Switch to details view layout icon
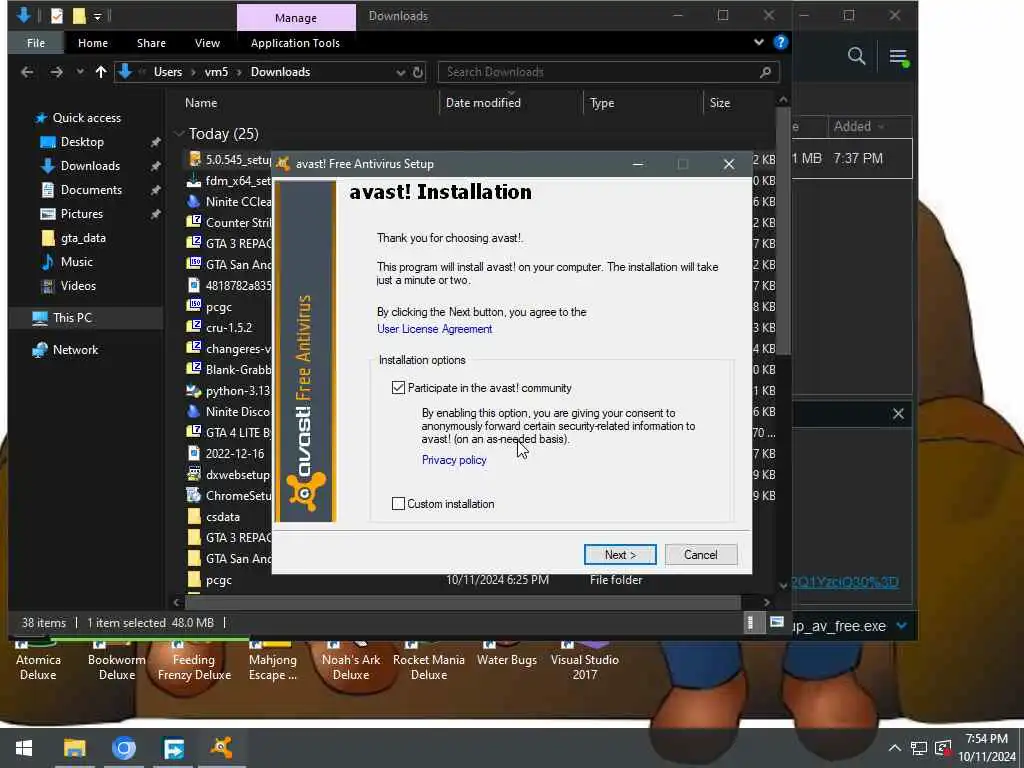The height and width of the screenshot is (768, 1024). (751, 622)
